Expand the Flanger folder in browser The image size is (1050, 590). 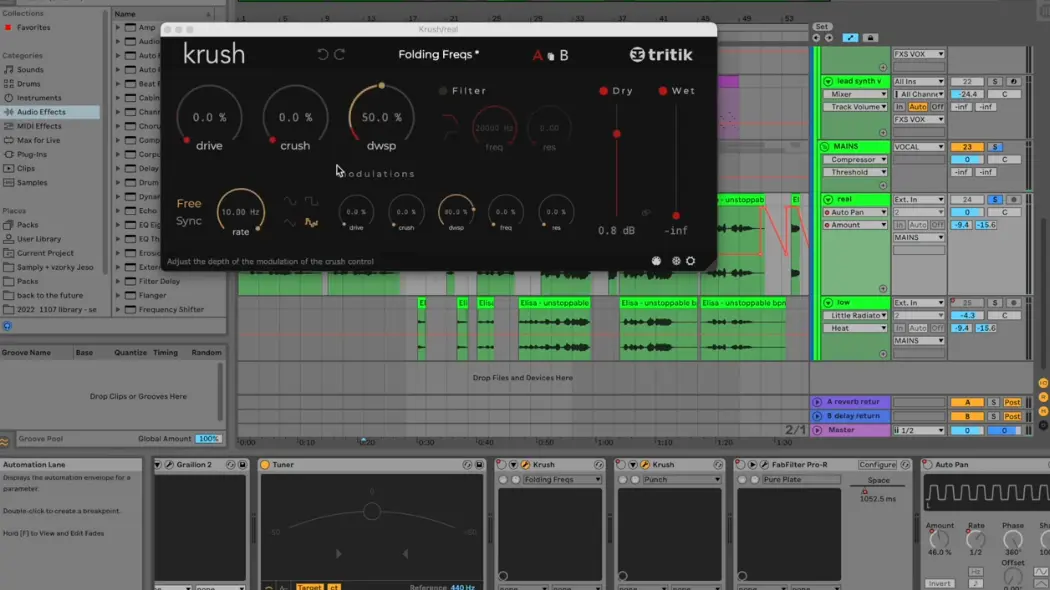[x=118, y=295]
